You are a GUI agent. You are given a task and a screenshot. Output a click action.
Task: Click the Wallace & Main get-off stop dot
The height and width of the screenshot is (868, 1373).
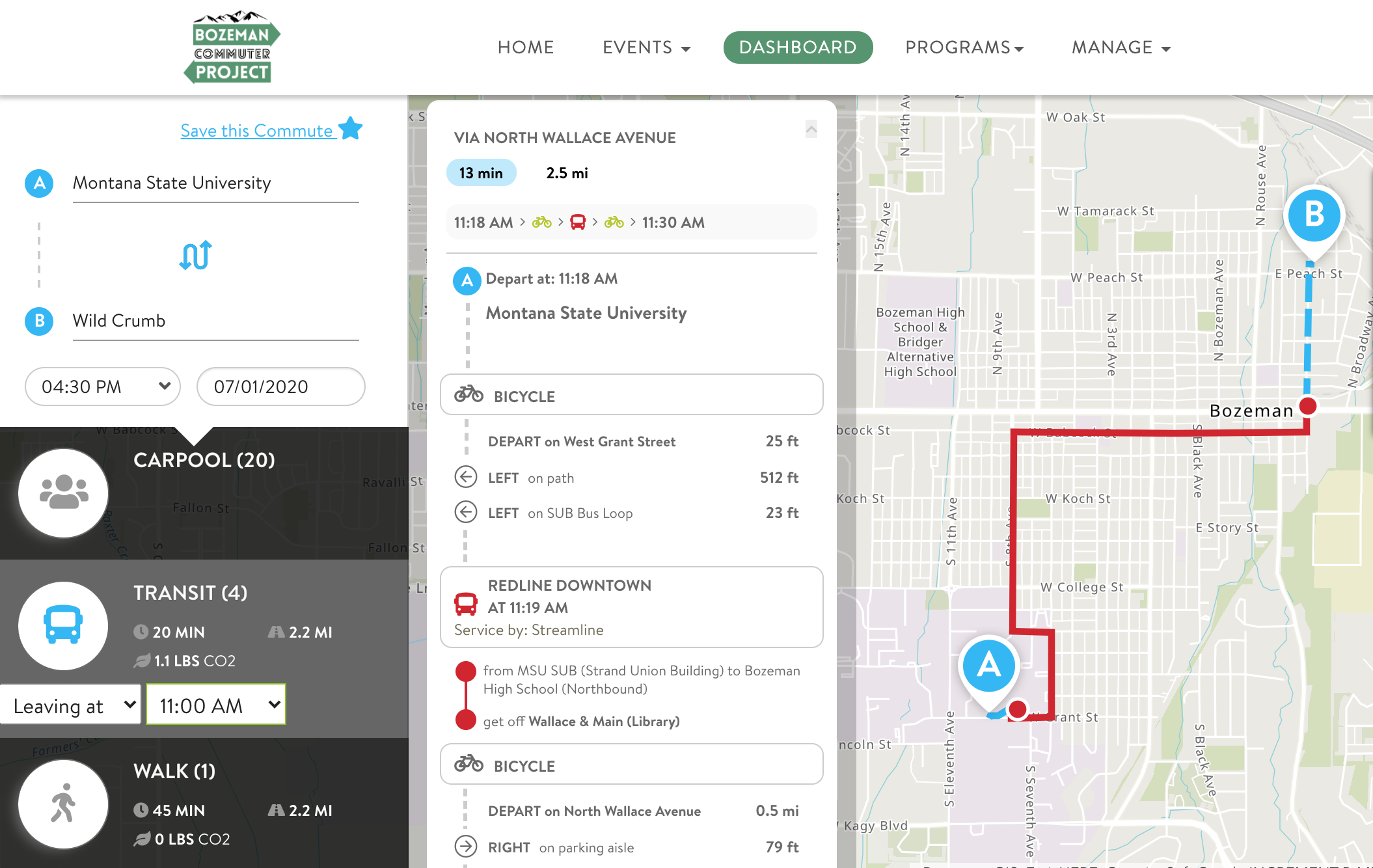pyautogui.click(x=465, y=720)
